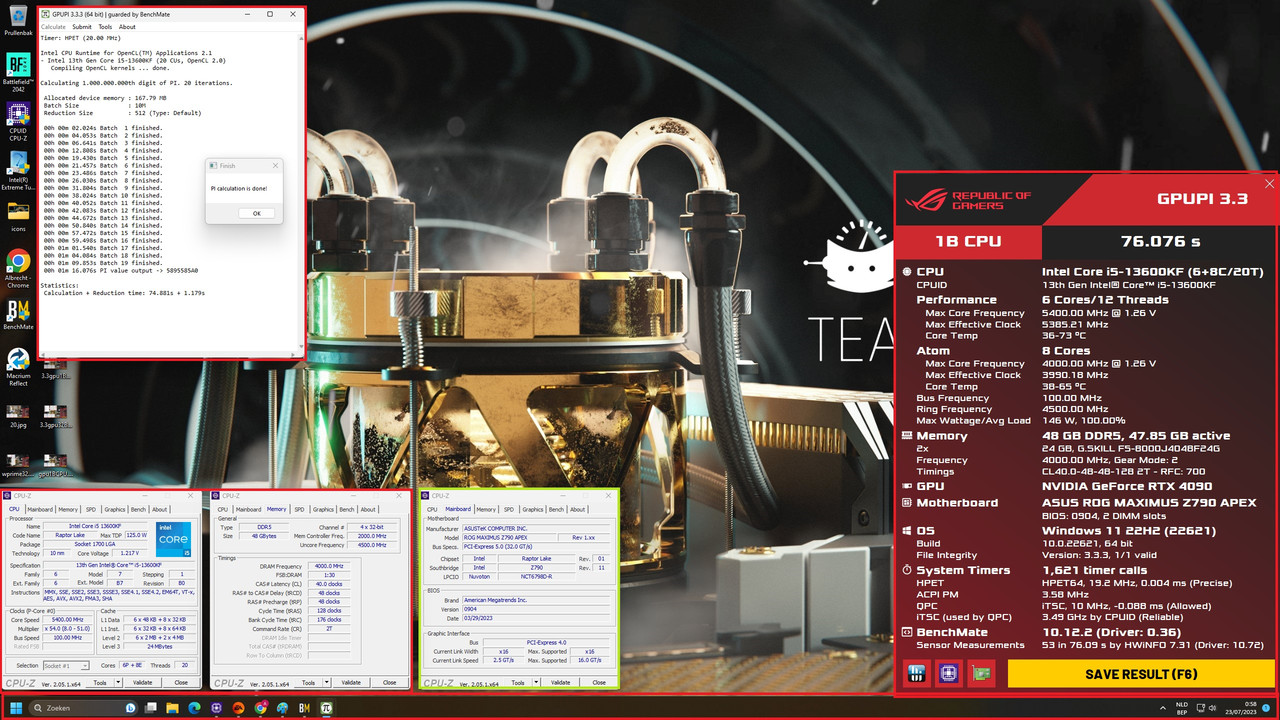Open the About menu in GPUPI

[127, 27]
